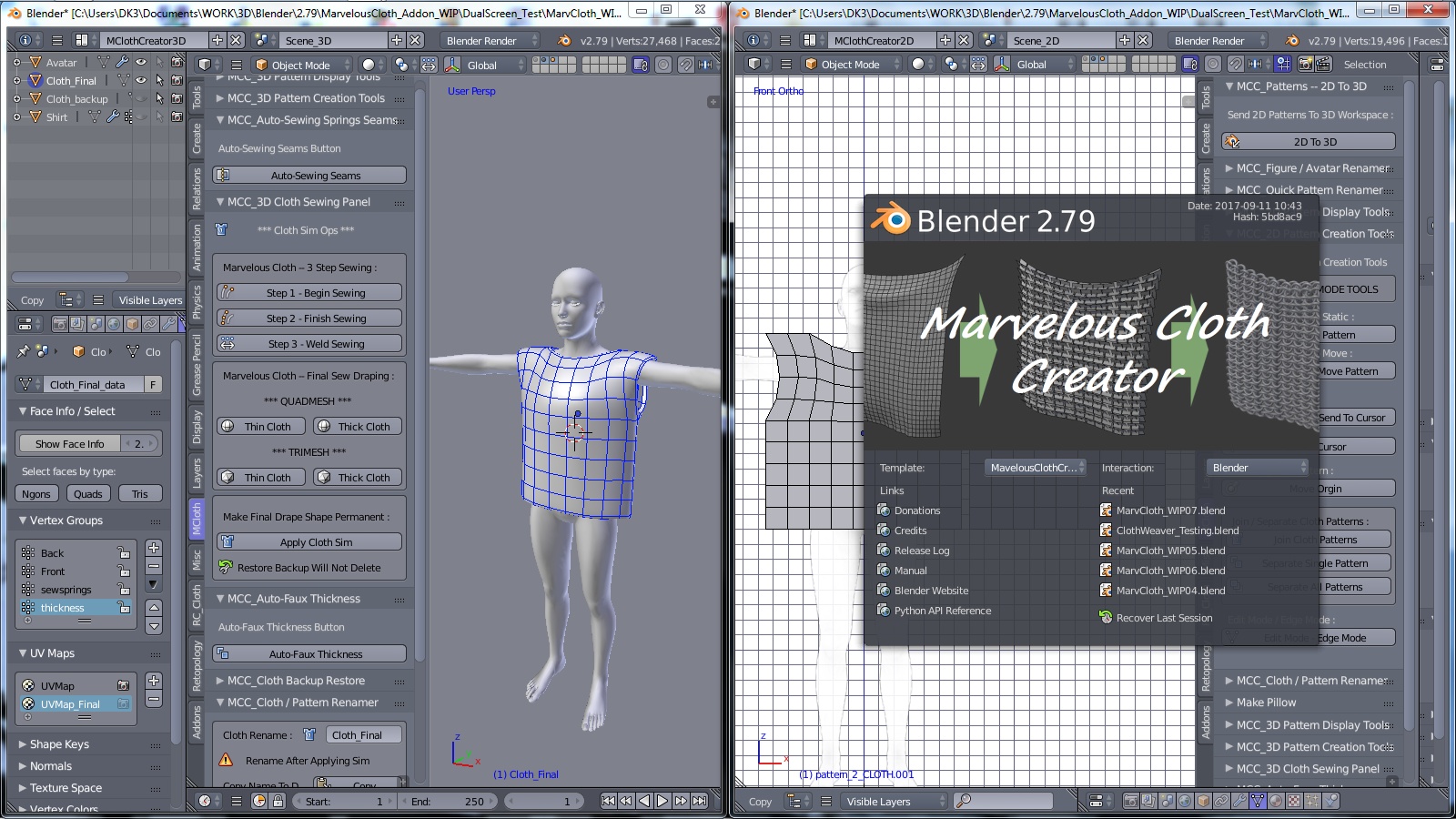
Task: Open the Interaction preset dropdown showing Blender
Action: coord(1258,468)
